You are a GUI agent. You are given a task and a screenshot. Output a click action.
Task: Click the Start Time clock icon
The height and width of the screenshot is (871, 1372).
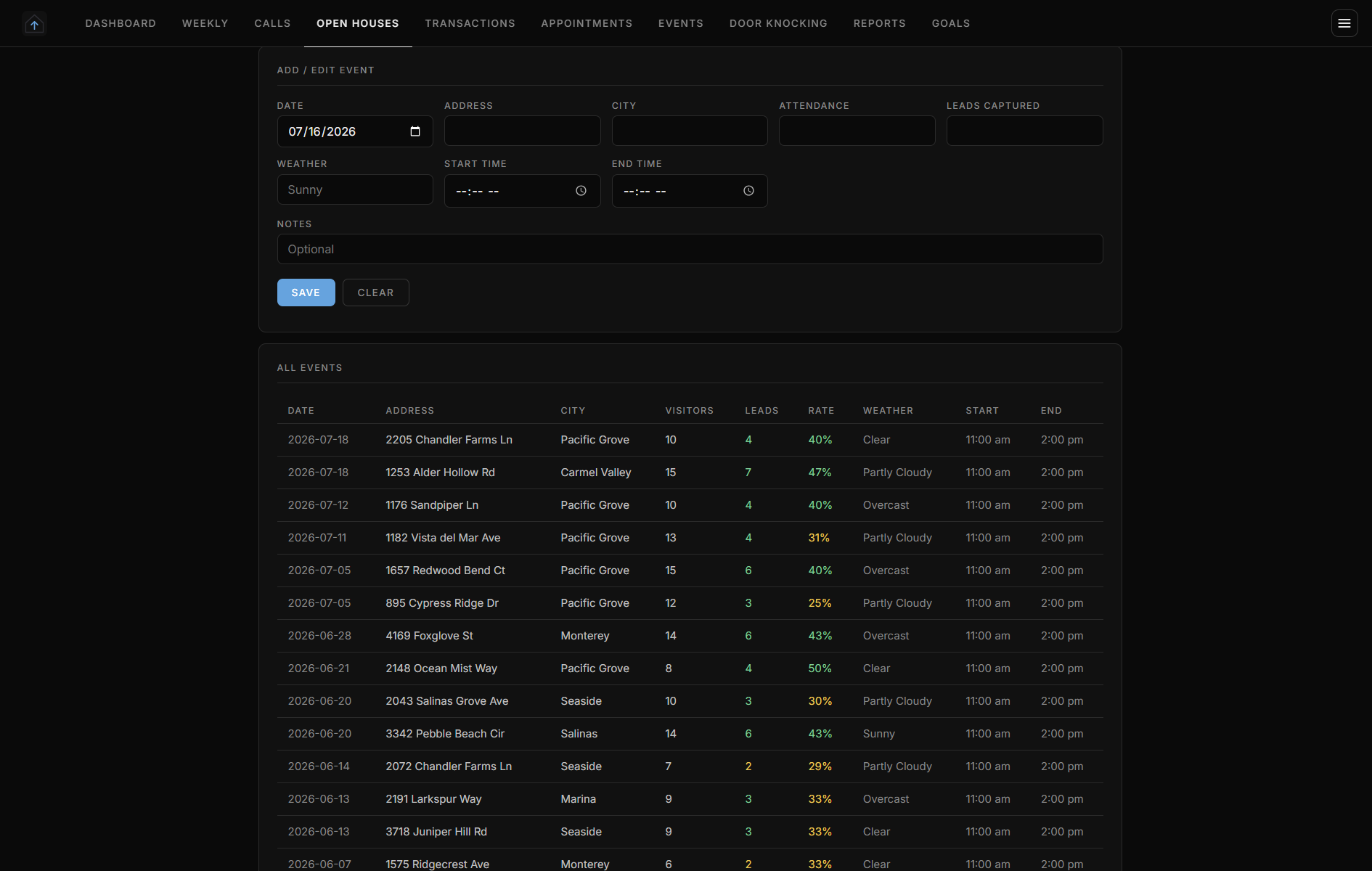click(581, 191)
